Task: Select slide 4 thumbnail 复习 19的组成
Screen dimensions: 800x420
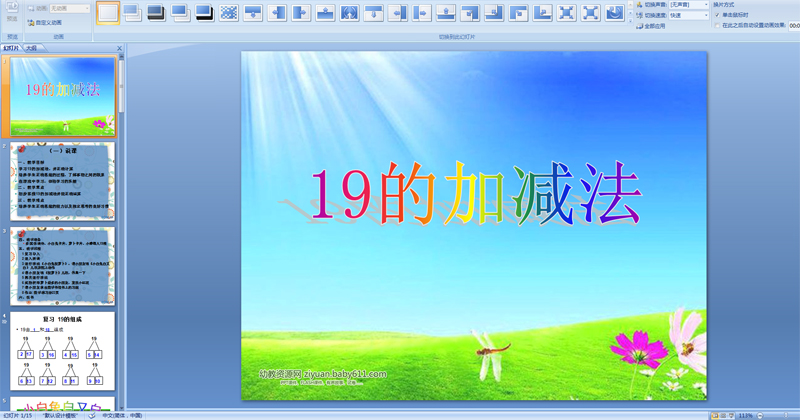Action: [x=63, y=351]
